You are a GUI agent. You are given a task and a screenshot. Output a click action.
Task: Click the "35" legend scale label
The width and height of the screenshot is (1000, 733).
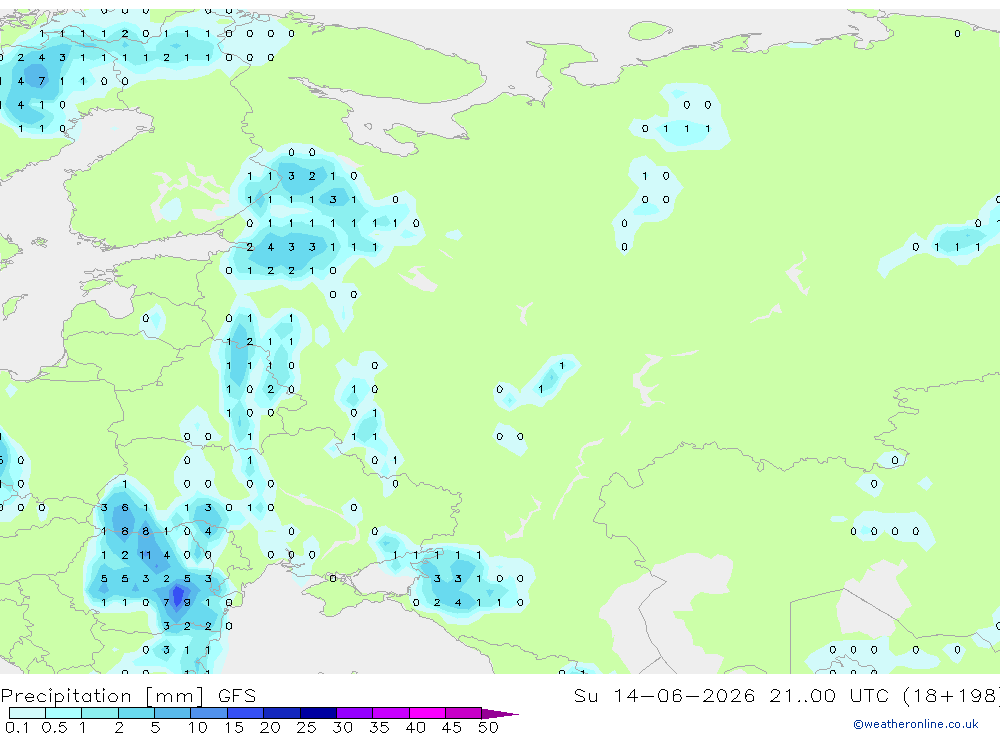379,727
